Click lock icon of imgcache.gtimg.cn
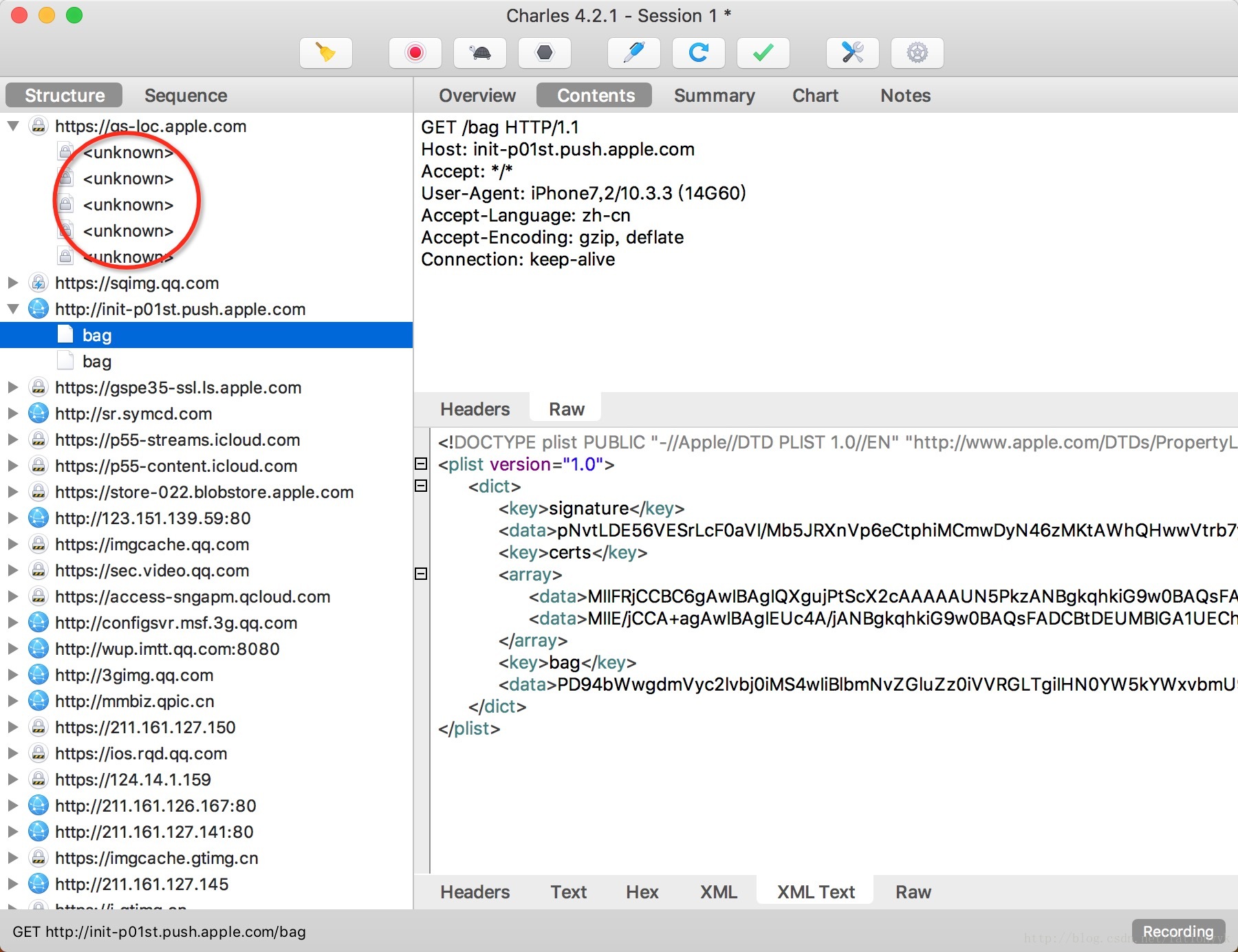Screen dimensions: 1238x952 (x=39, y=858)
